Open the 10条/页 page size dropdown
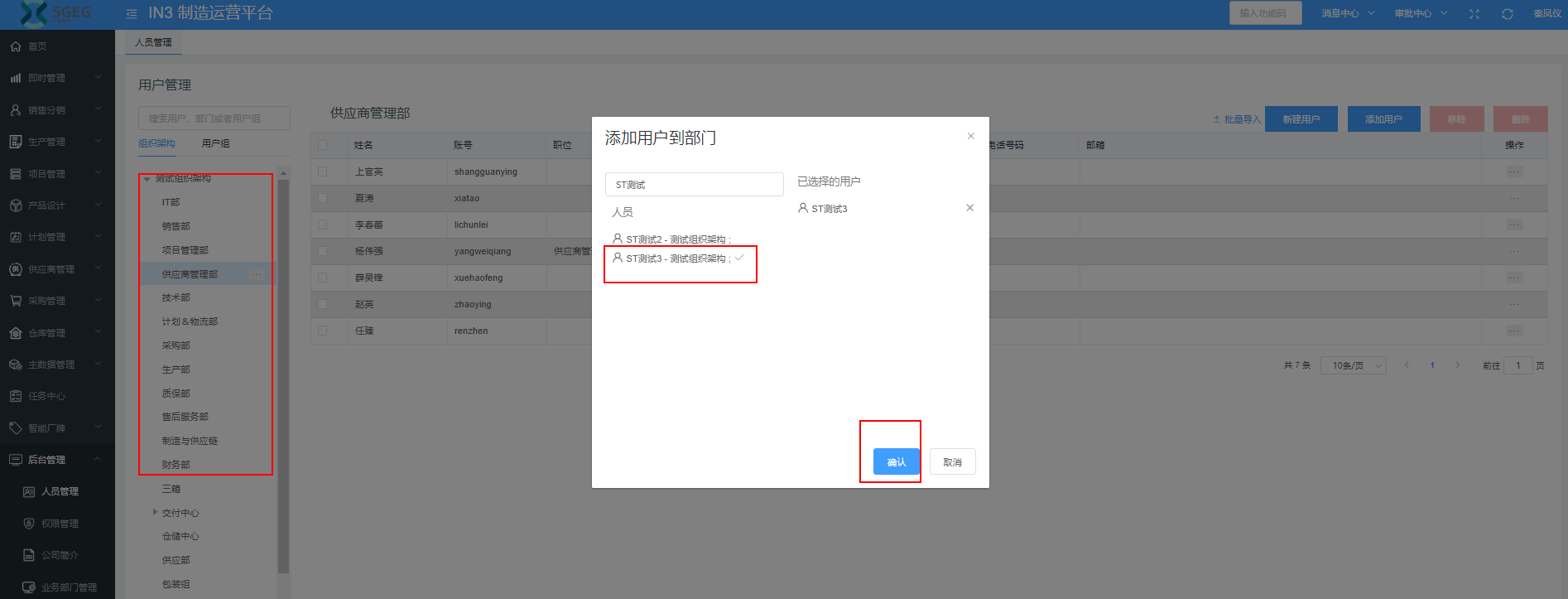 [x=1356, y=365]
